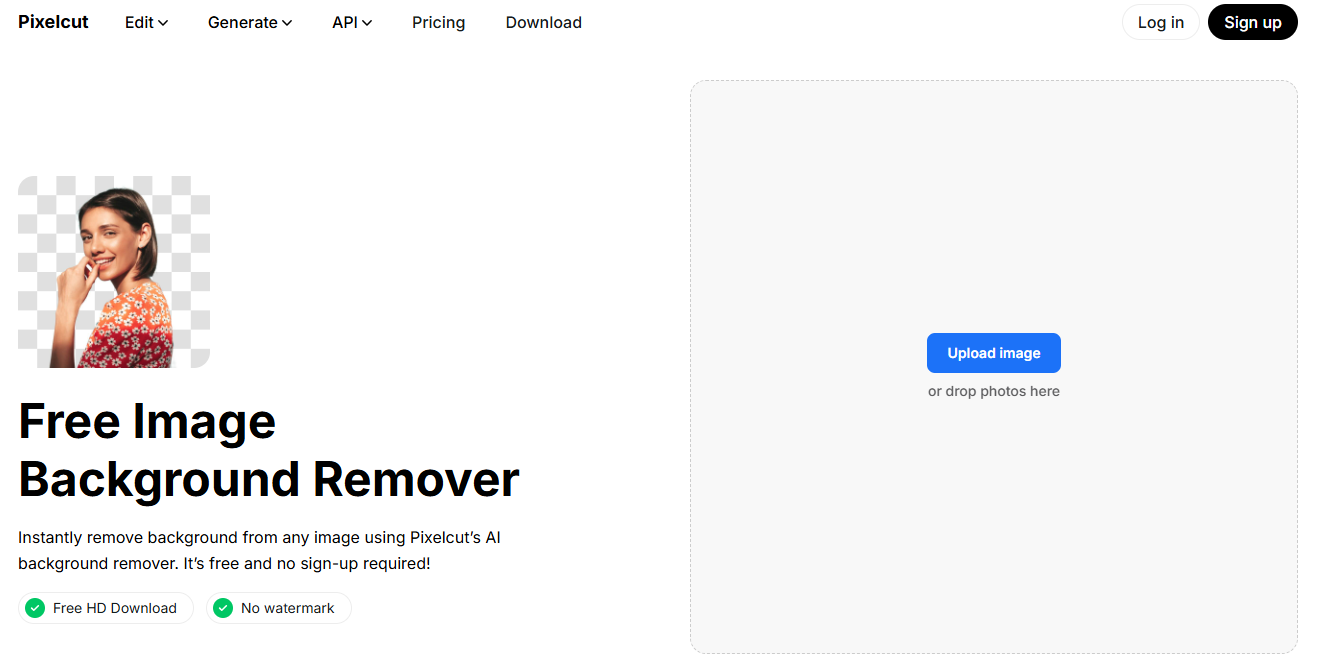Viewport: 1325px width, 666px height.
Task: Click the green checkmark beside No watermark
Action: click(223, 608)
